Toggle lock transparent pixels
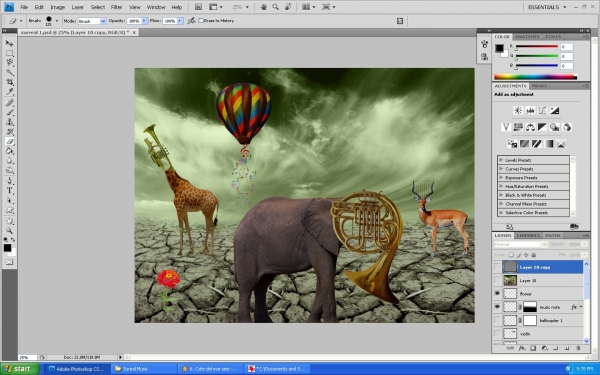600x375 pixels. (511, 255)
